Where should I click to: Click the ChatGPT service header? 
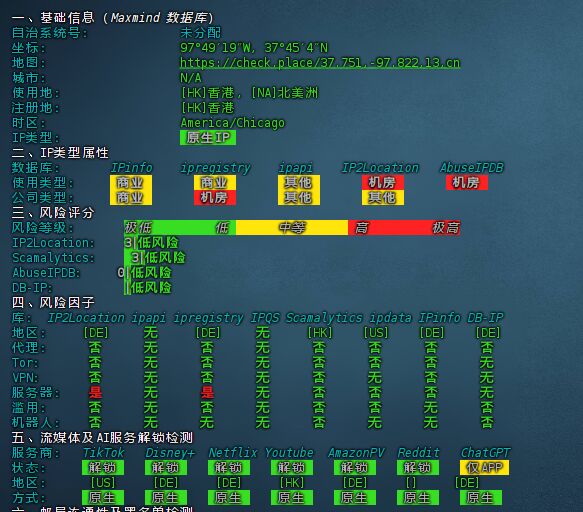(x=485, y=453)
